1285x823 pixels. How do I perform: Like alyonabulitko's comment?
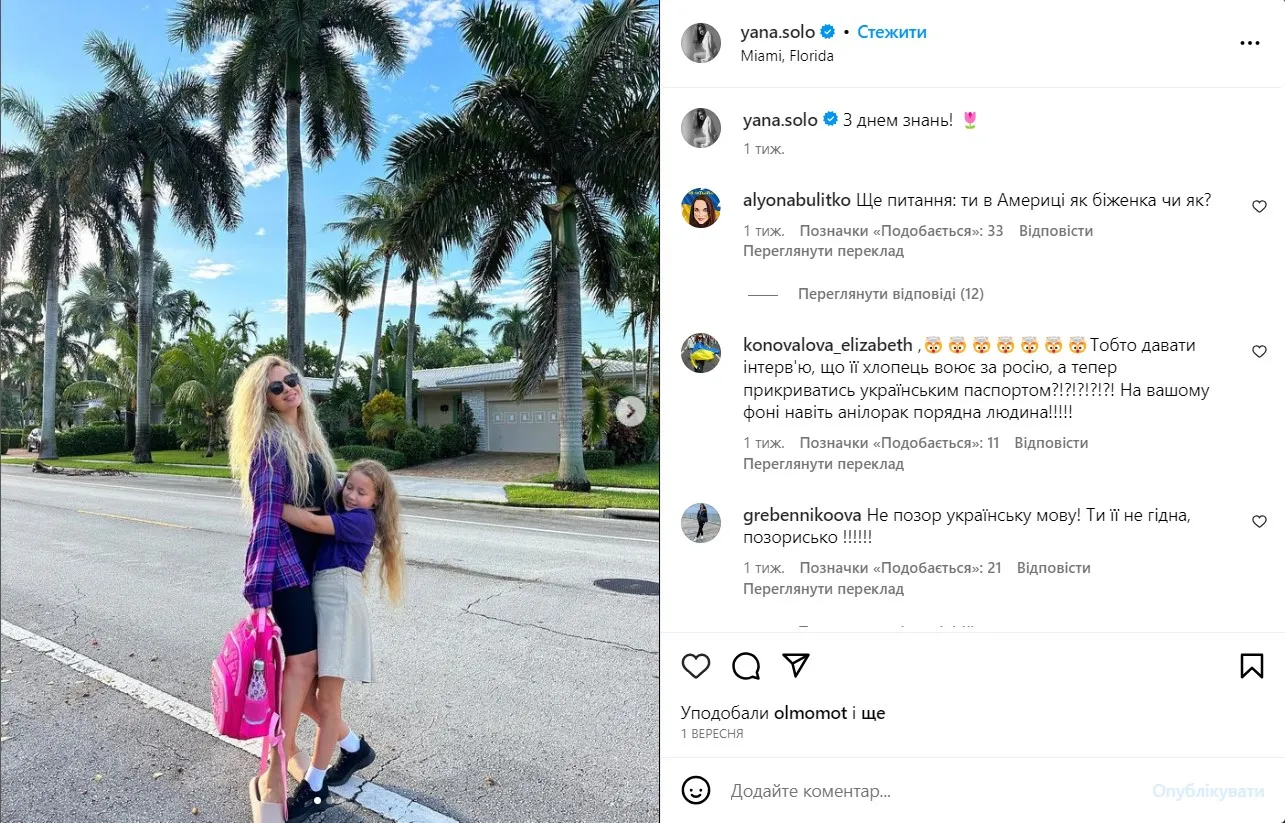coord(1260,206)
